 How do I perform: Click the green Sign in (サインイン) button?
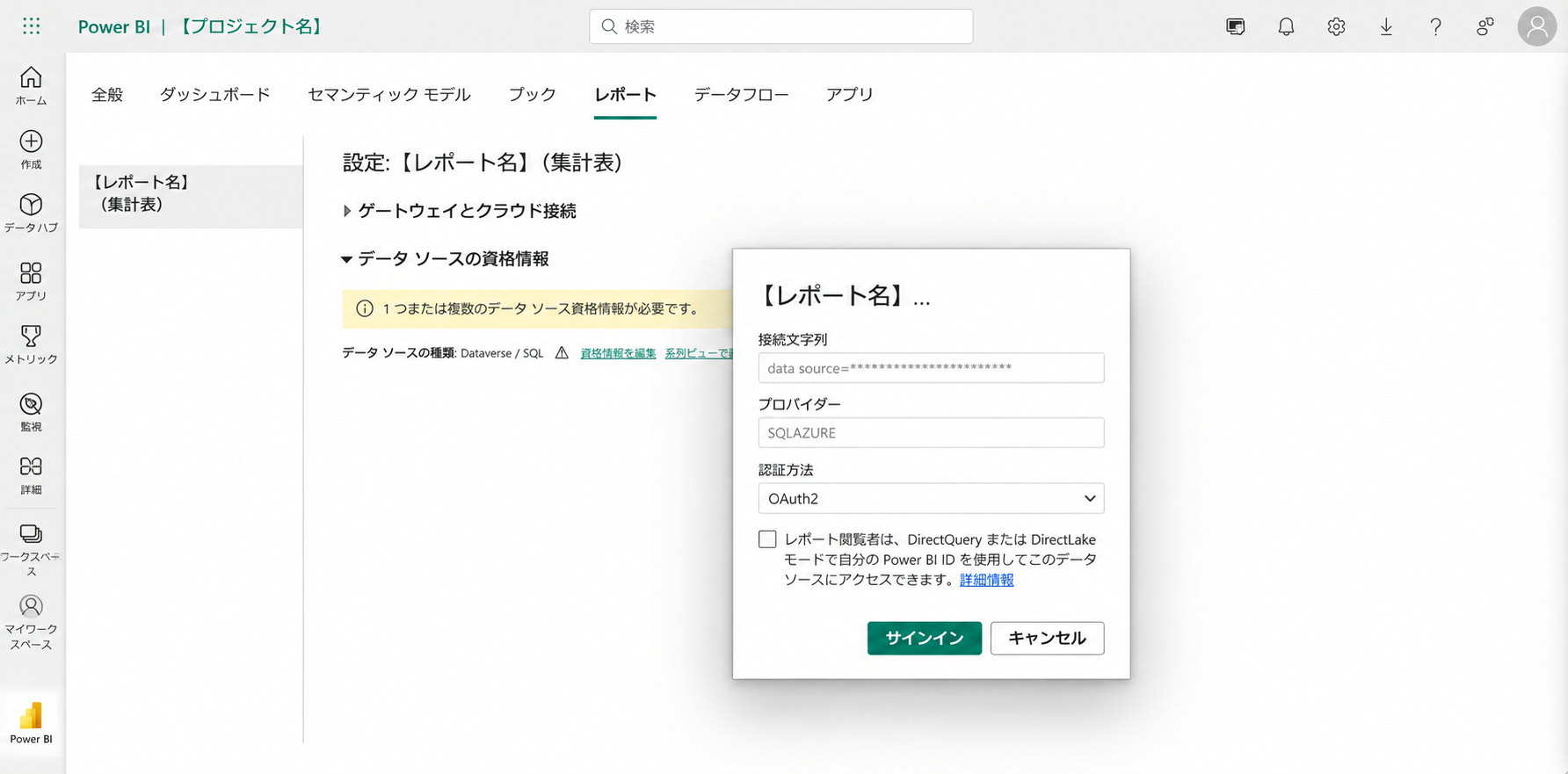[x=925, y=638]
